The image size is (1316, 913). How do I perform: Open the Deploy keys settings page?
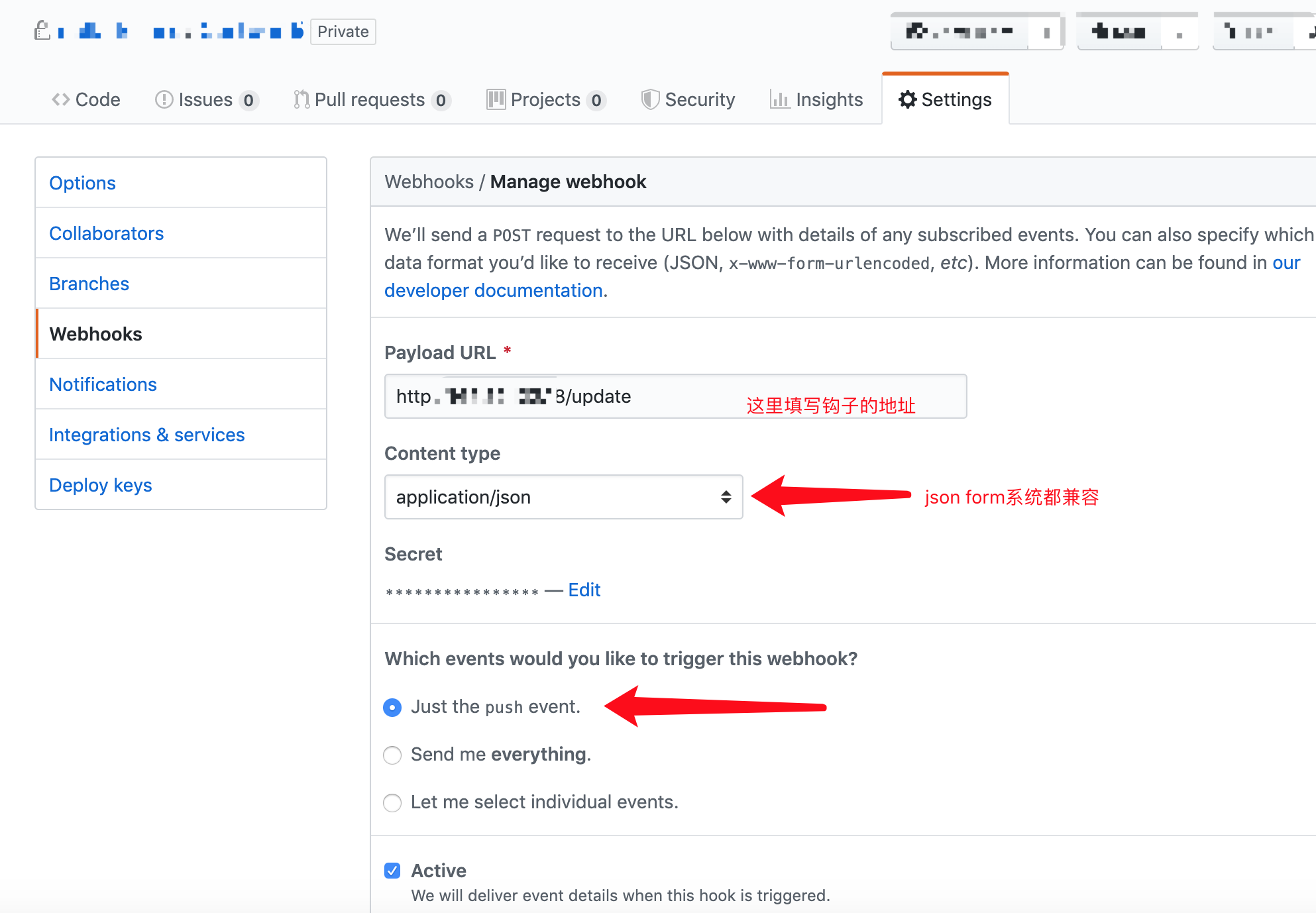pyautogui.click(x=101, y=485)
